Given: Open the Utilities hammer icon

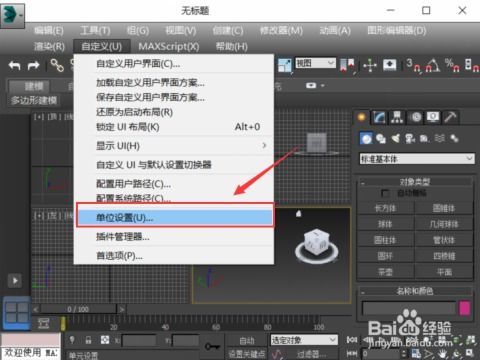Looking at the screenshot, I should [451, 117].
